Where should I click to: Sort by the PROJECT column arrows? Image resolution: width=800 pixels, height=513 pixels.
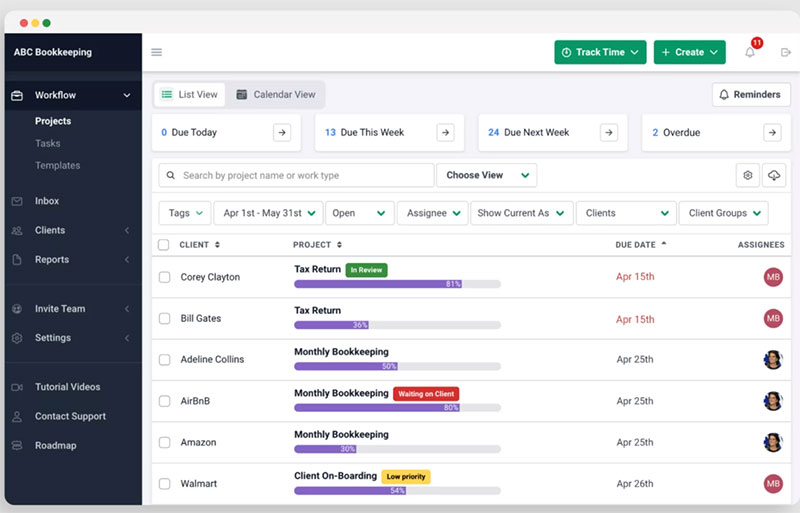(339, 245)
